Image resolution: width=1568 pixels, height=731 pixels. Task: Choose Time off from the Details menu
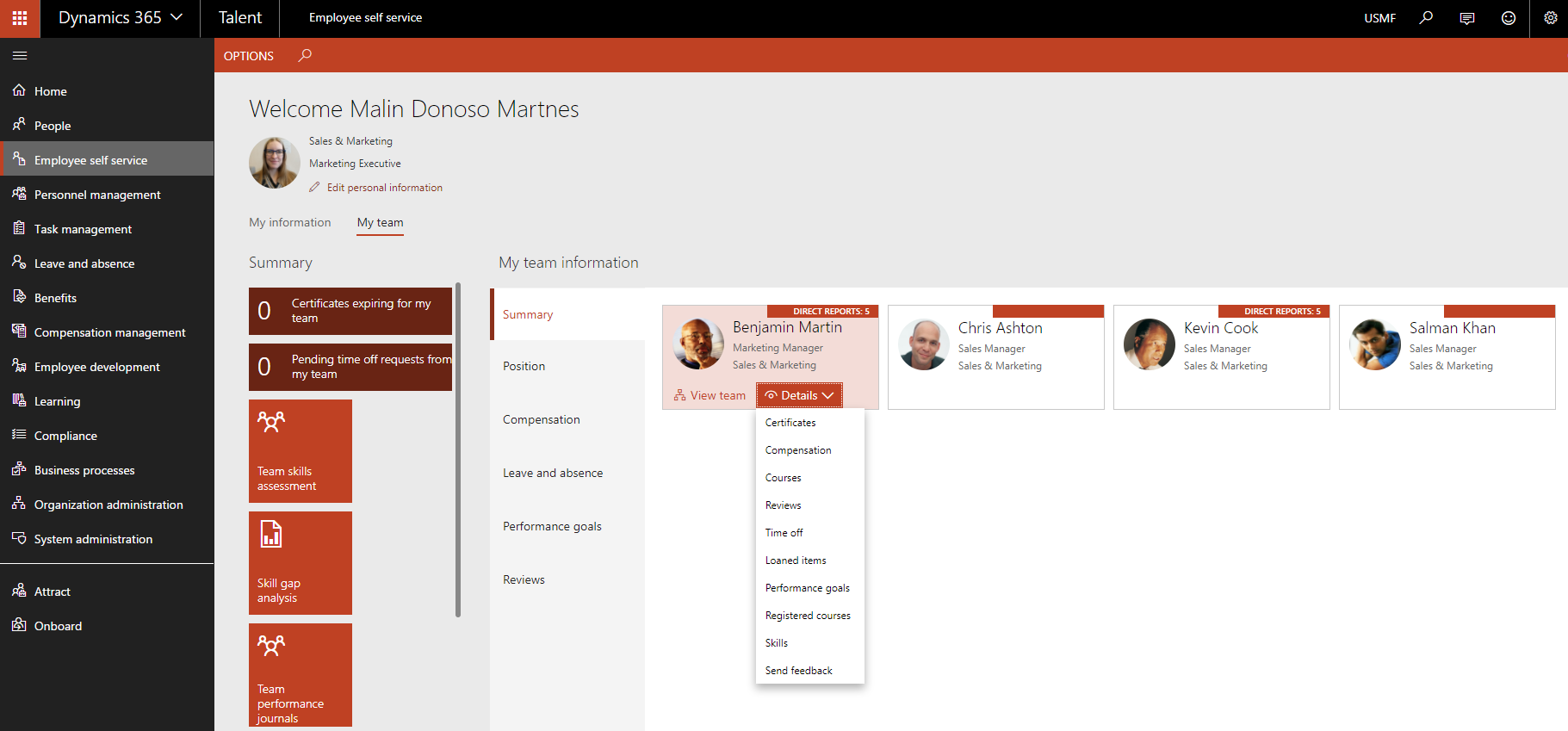(809, 533)
